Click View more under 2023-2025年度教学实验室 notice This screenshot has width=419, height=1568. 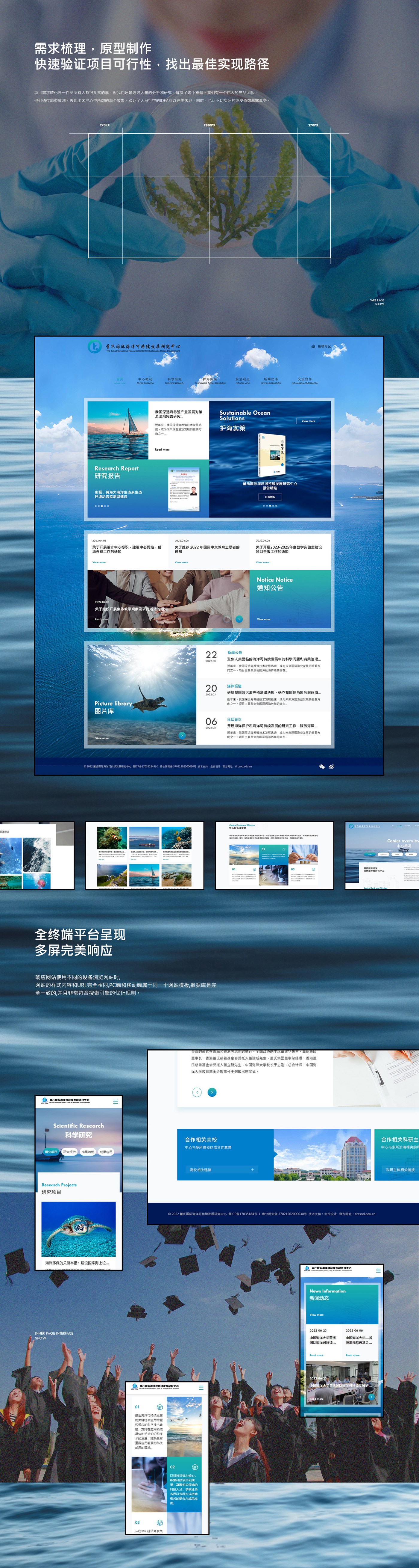pos(263,562)
